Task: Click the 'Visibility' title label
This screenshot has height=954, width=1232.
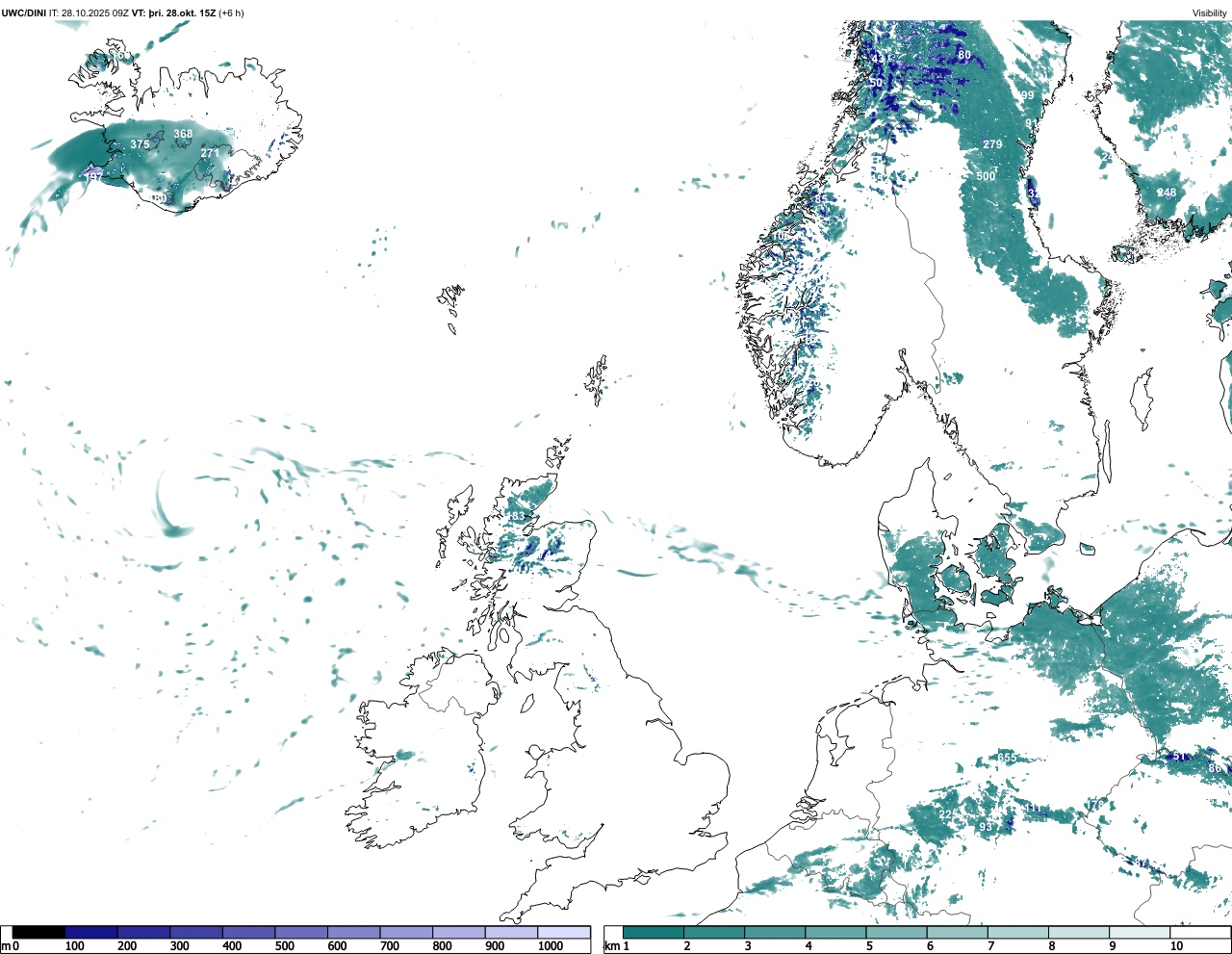Action: [1210, 13]
